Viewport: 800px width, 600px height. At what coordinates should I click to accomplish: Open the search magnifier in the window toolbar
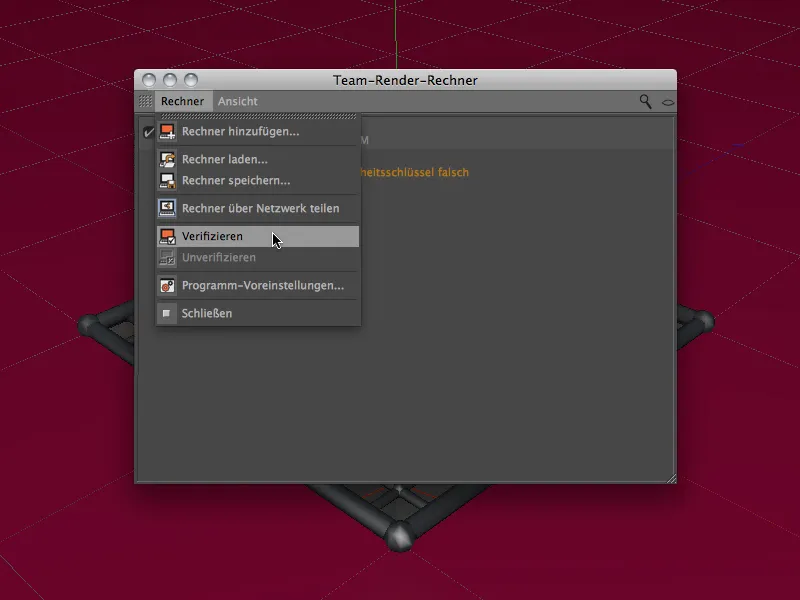coord(645,102)
